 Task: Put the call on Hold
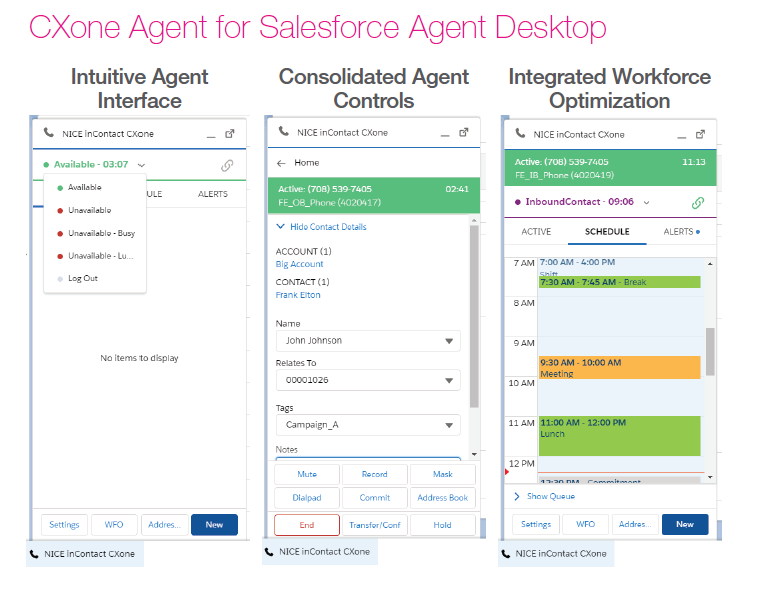443,525
